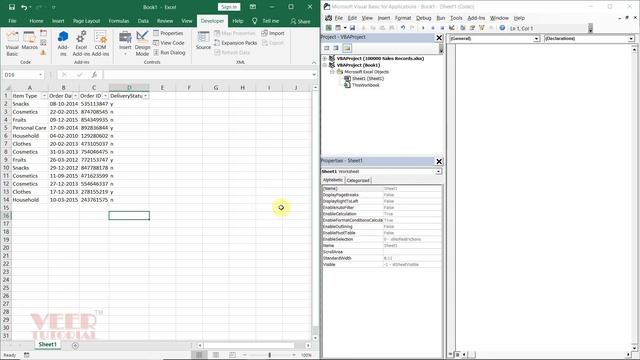The width and height of the screenshot is (640, 360).
Task: Switch to Categorized tab in Properties pane
Action: 358,180
